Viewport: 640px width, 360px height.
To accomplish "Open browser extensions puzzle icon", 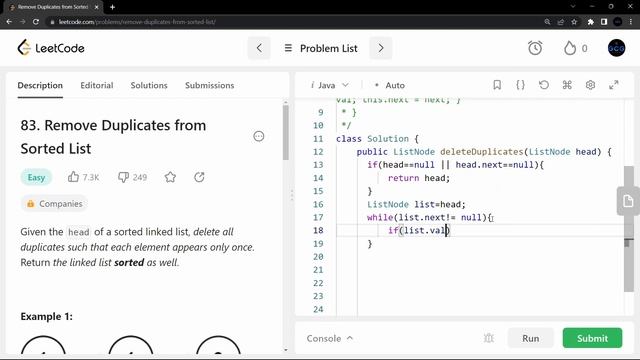I will pos(590,22).
